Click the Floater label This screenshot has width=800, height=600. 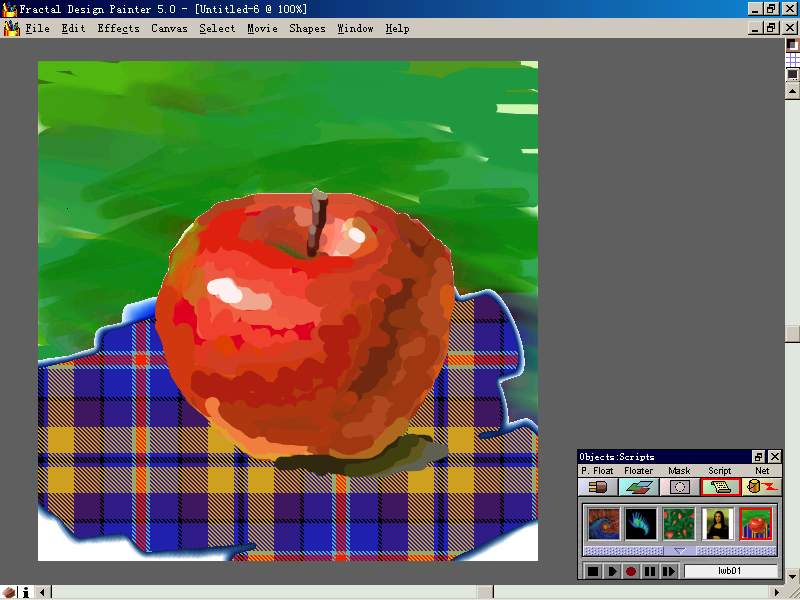pos(638,470)
